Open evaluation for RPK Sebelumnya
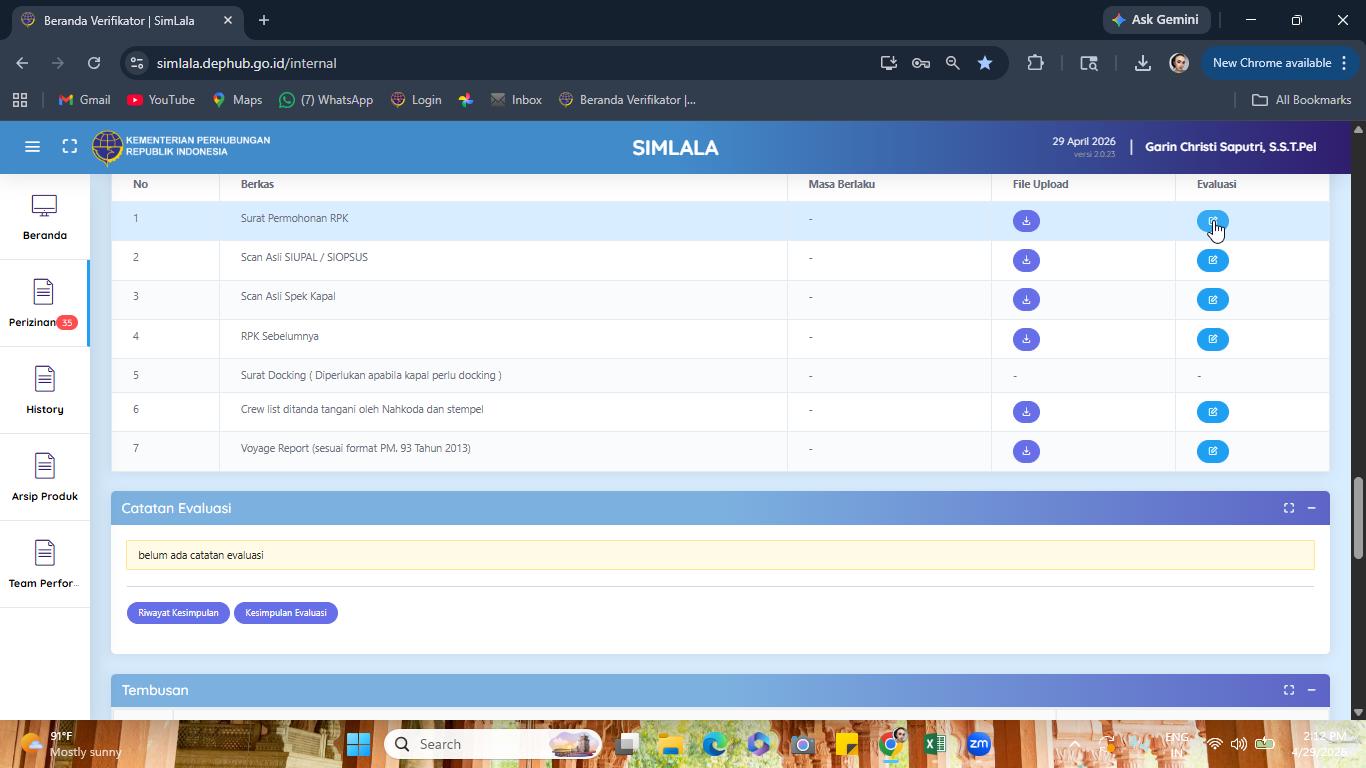 [x=1212, y=339]
